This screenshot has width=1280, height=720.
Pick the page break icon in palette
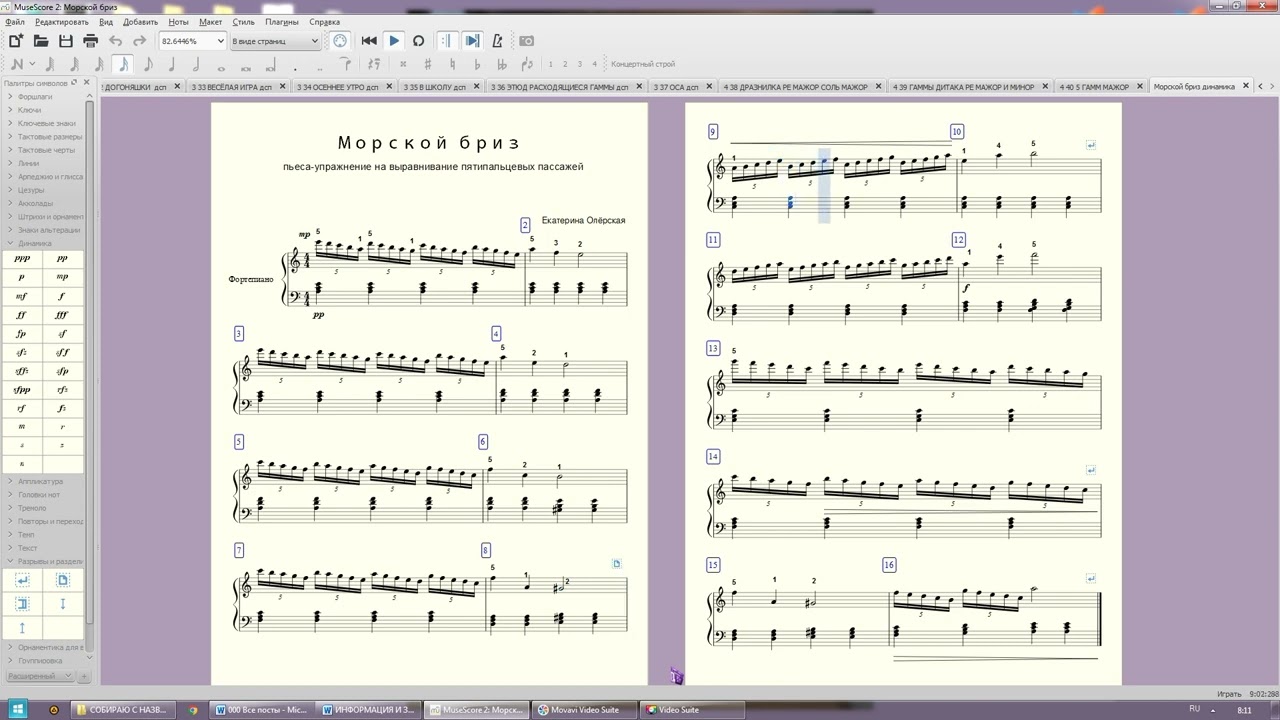[x=62, y=580]
